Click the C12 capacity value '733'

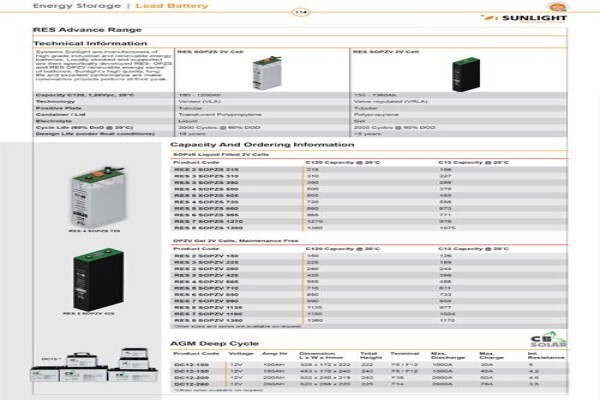coord(445,295)
